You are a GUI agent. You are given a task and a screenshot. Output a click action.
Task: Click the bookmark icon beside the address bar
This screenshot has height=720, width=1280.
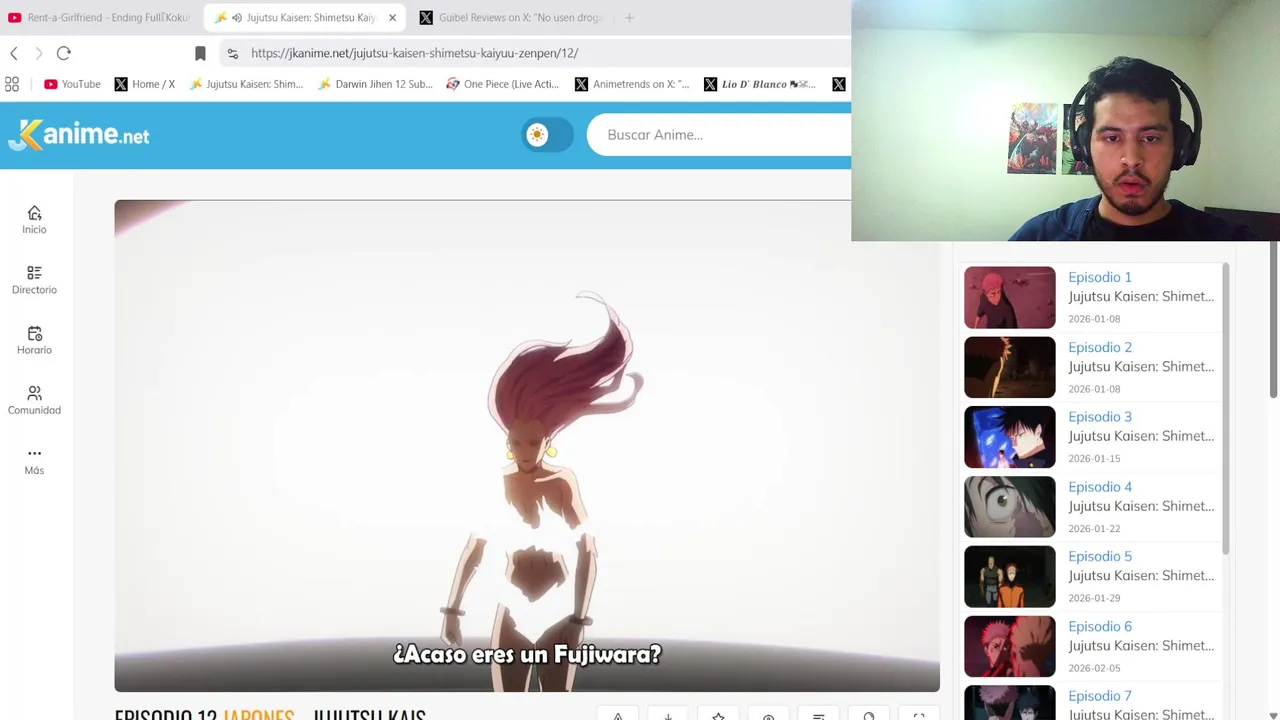[200, 53]
